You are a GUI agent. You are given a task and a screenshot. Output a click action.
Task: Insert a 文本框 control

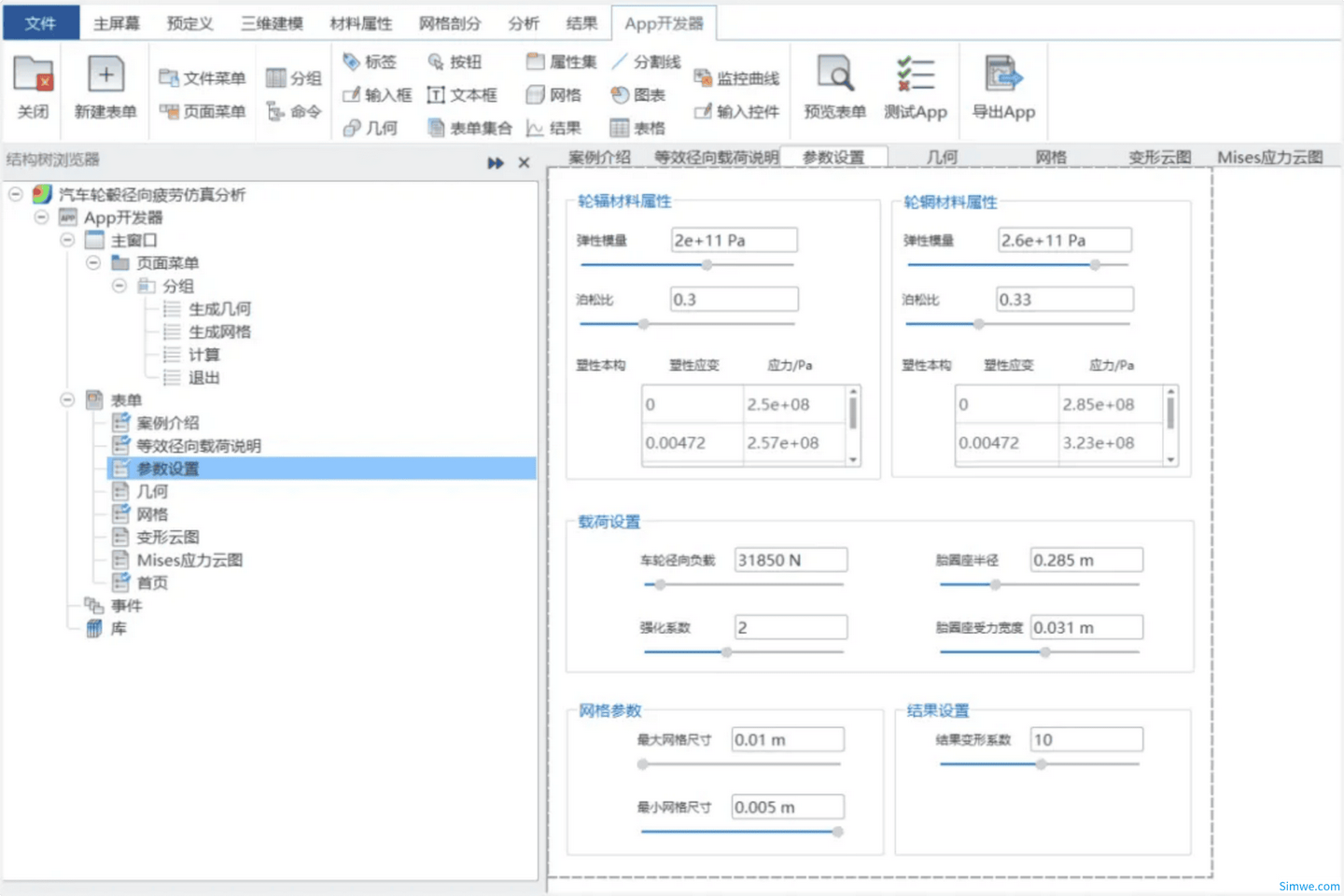(x=463, y=94)
